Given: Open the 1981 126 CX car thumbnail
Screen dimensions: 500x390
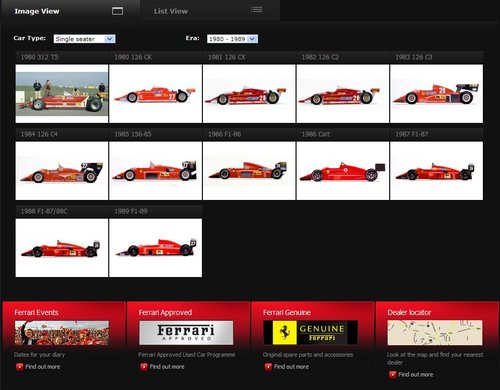Looking at the screenshot, I should [249, 94].
